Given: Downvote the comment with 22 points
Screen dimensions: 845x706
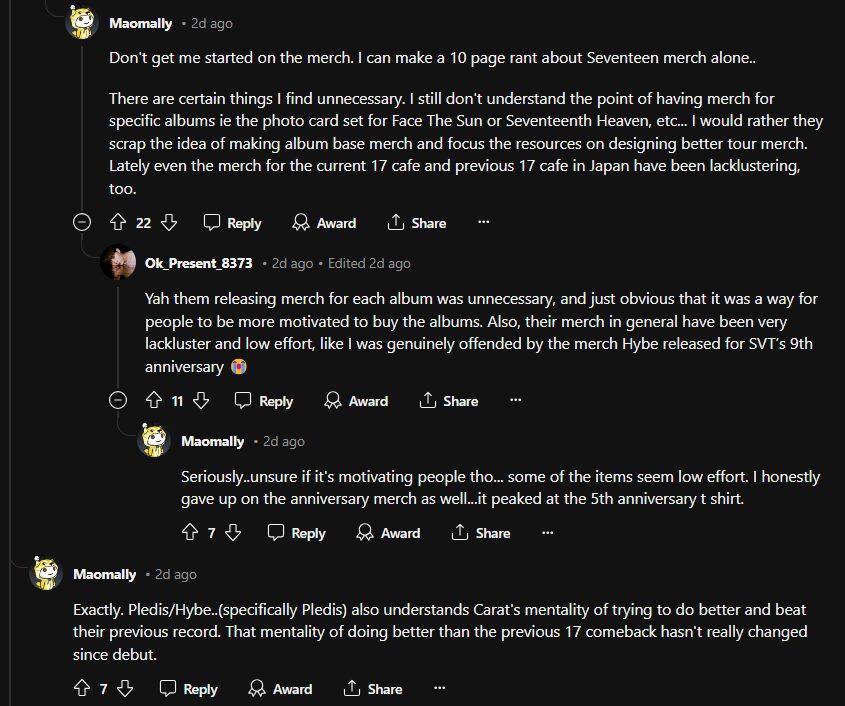Looking at the screenshot, I should 169,223.
